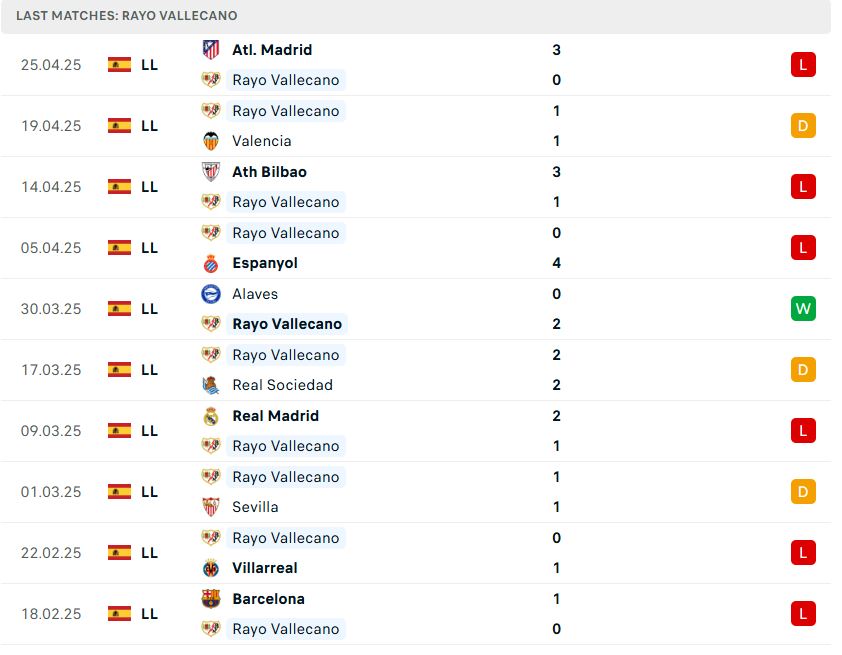Click the Atl. Madrid club crest

coord(210,49)
